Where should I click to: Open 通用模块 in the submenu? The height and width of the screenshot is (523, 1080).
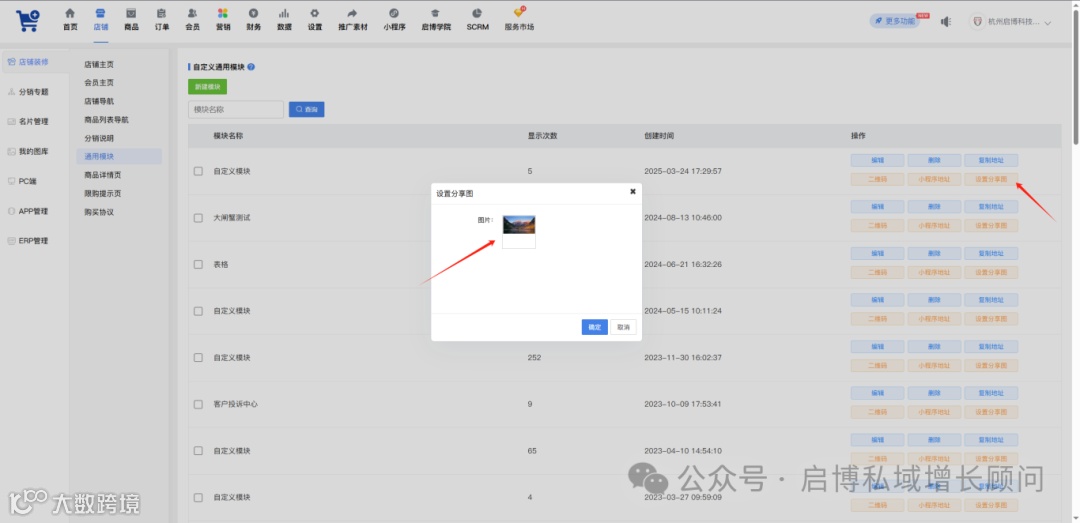pyautogui.click(x=118, y=156)
